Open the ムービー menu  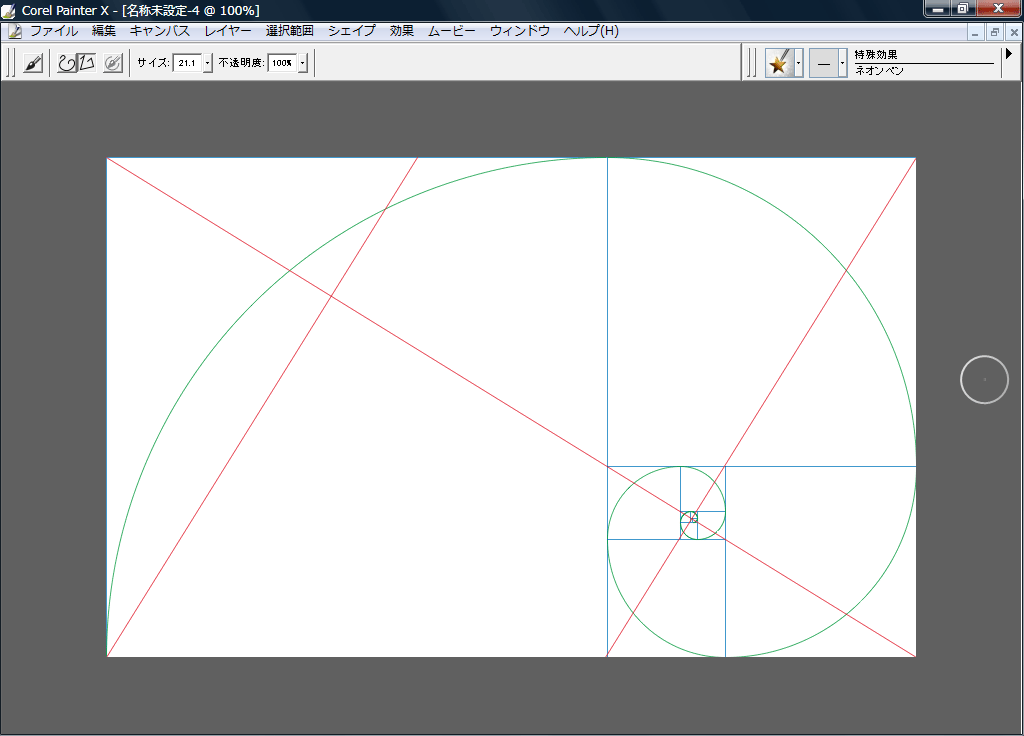point(452,31)
